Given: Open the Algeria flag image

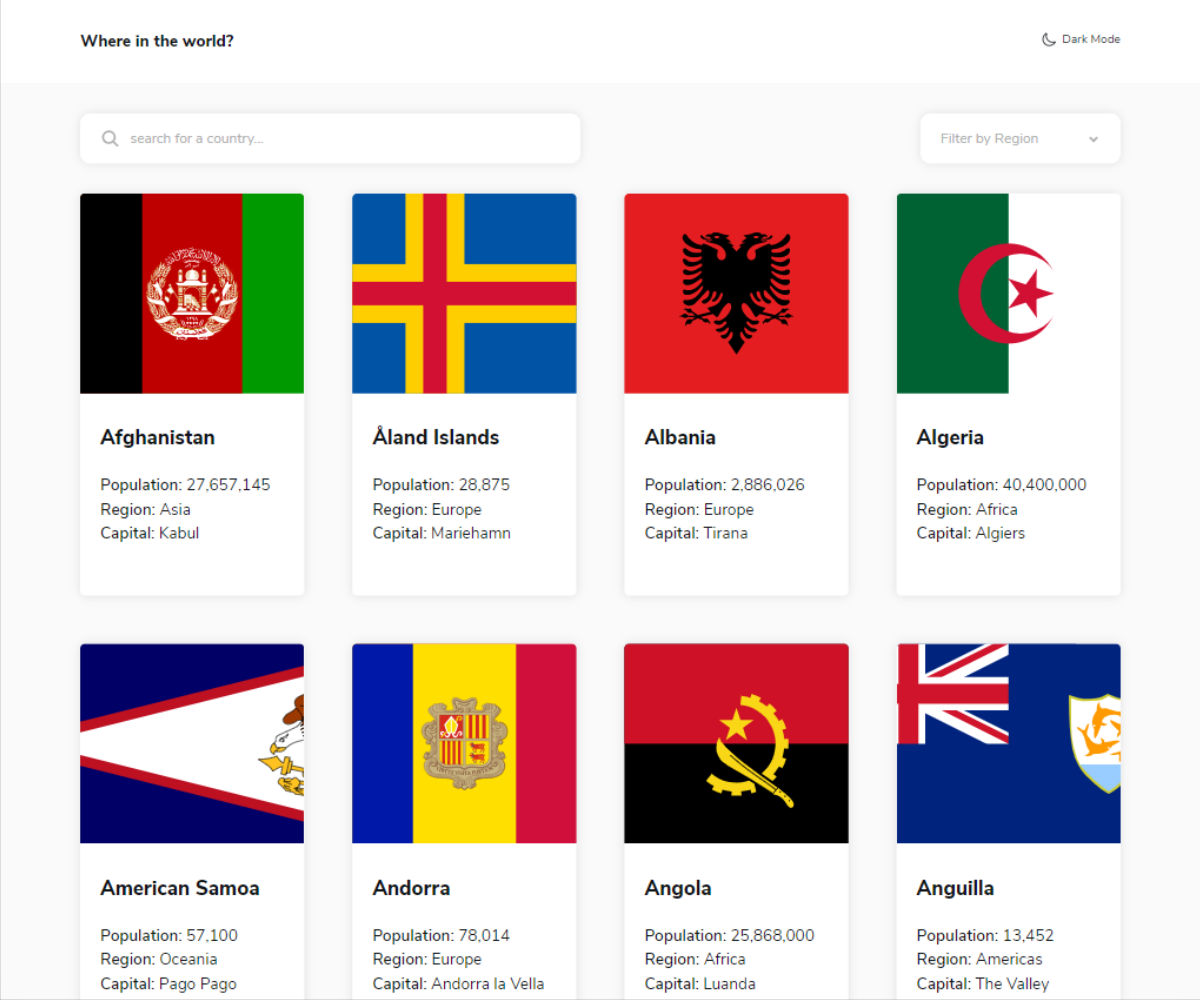Looking at the screenshot, I should [x=1008, y=293].
